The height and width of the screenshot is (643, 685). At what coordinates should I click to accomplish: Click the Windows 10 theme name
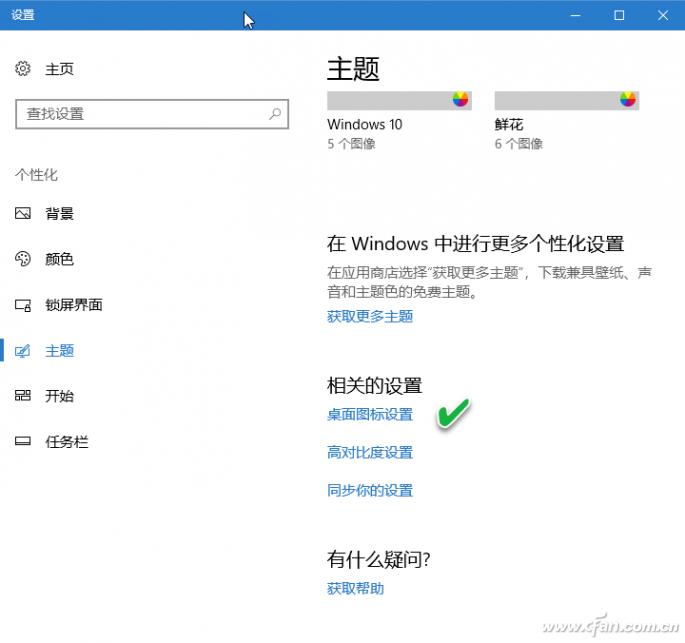coord(365,124)
